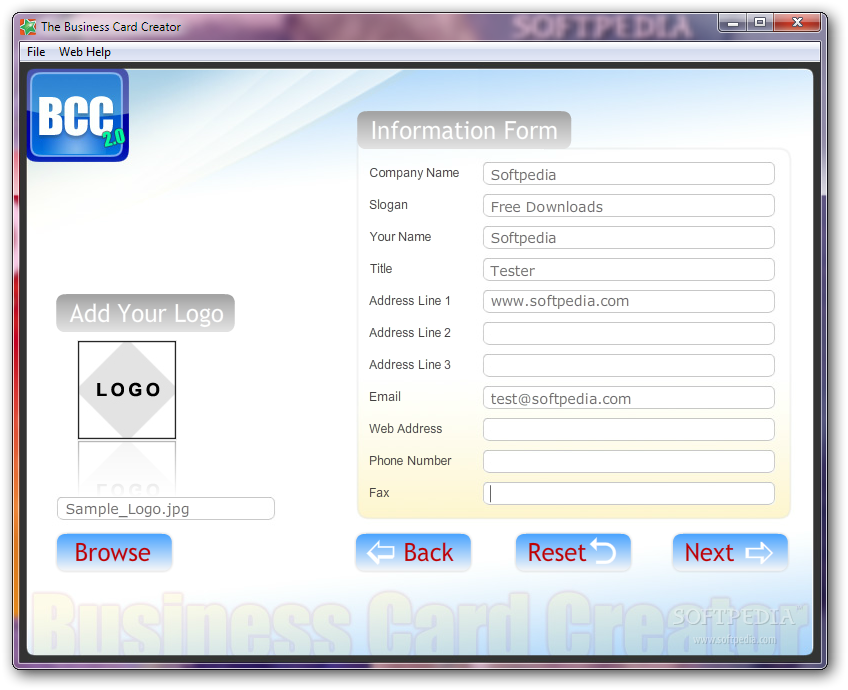Click the Web Address label
This screenshot has width=848, height=690.
(406, 429)
